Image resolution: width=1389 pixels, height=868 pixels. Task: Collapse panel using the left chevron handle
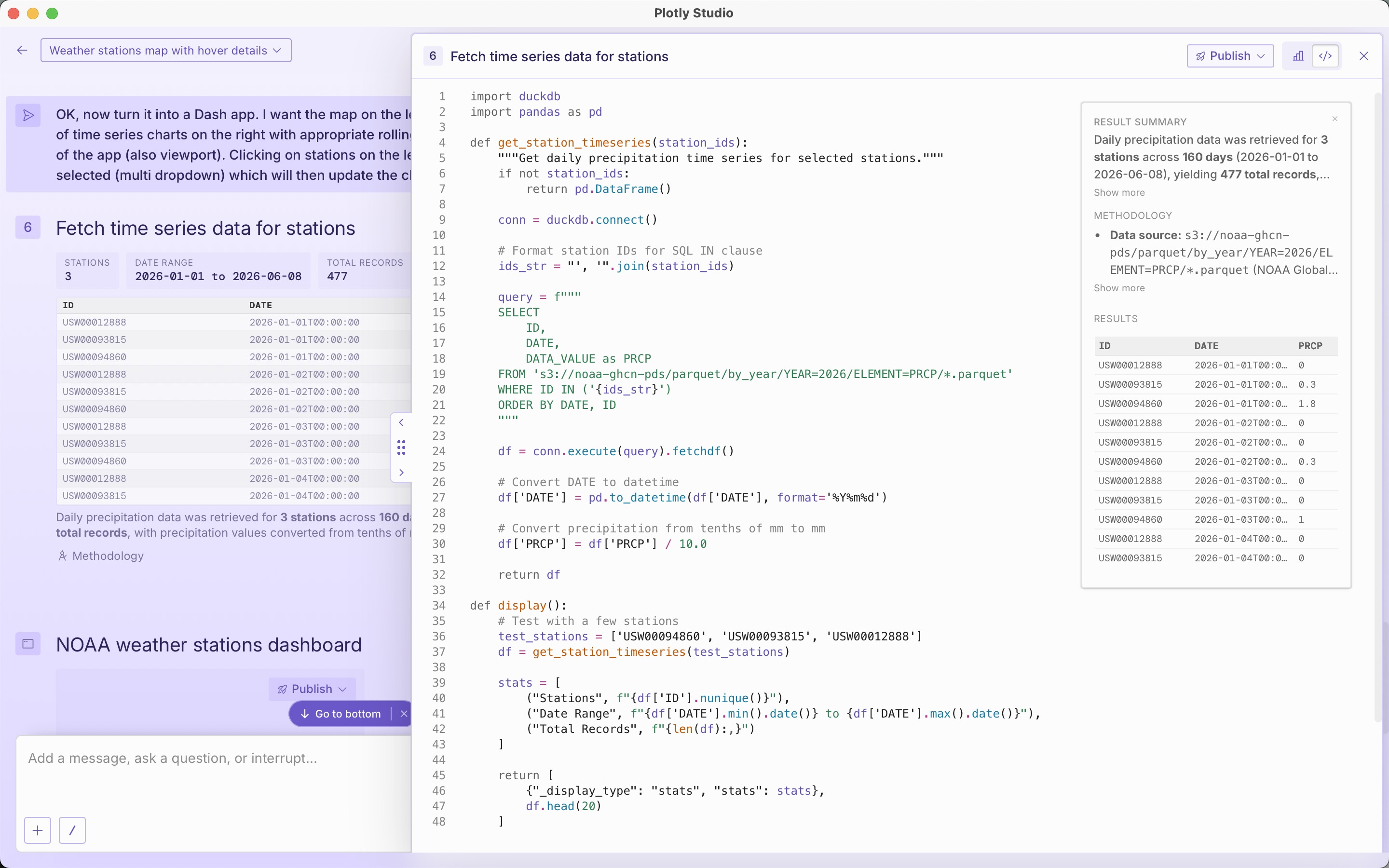coord(401,422)
